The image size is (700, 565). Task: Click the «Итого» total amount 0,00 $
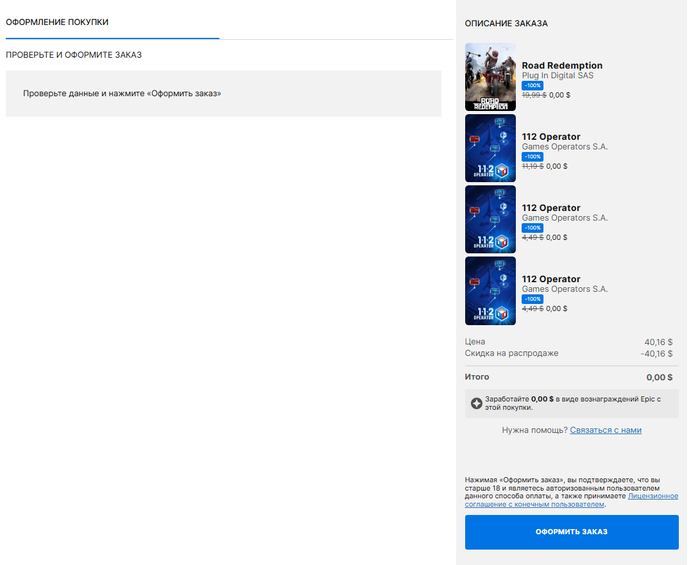pyautogui.click(x=659, y=377)
